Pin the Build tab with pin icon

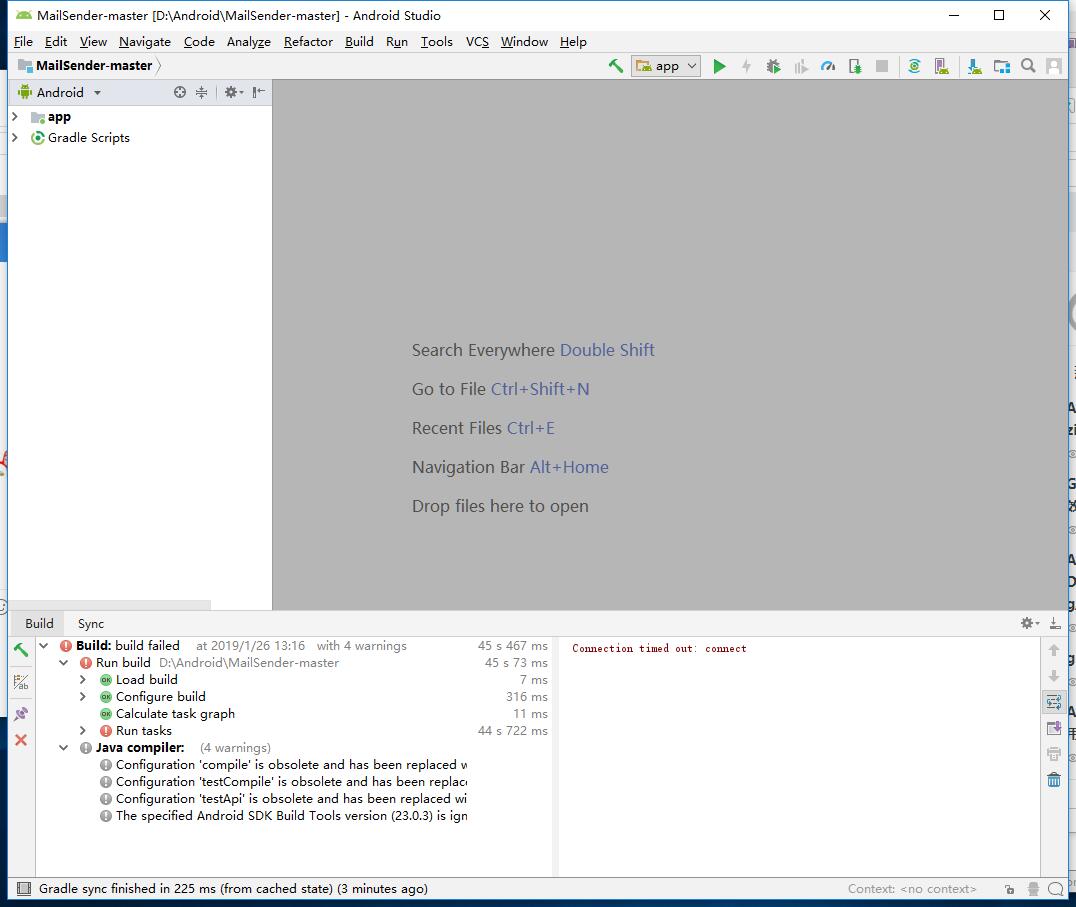click(x=21, y=714)
